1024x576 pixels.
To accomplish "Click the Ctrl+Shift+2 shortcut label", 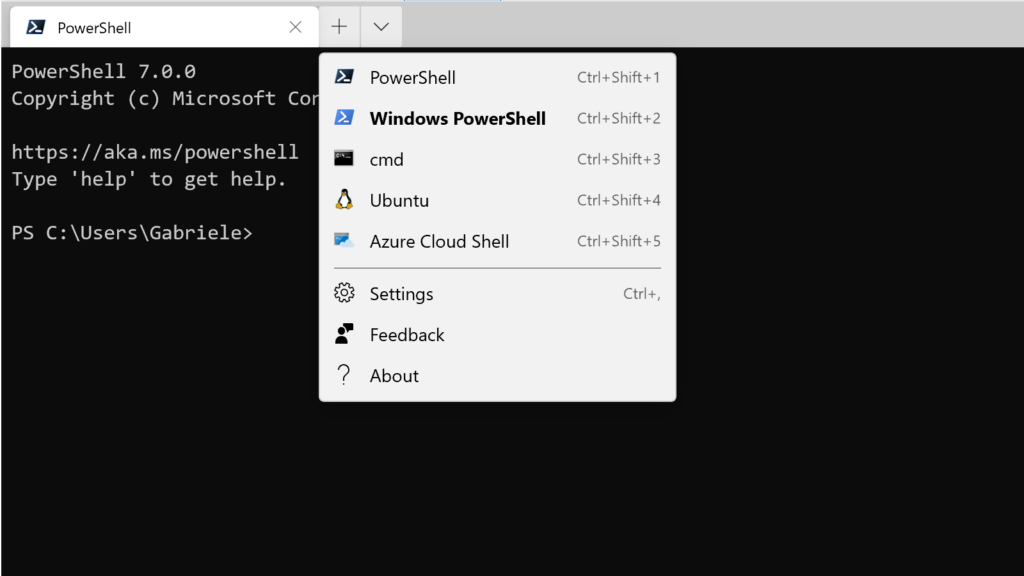I will [618, 118].
